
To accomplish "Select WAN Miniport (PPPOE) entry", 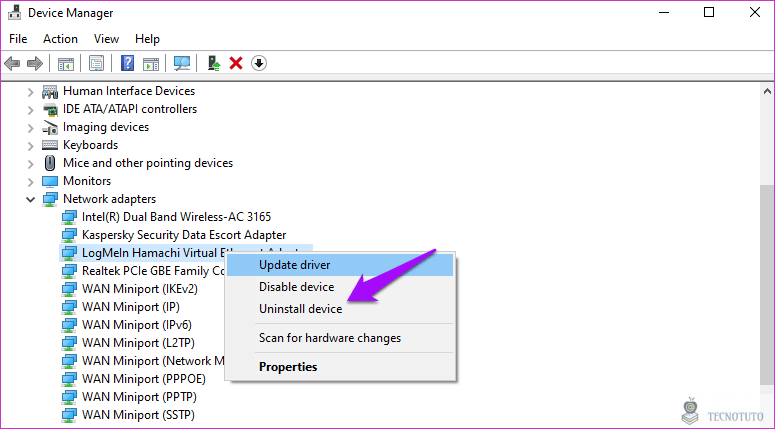I will (x=143, y=379).
